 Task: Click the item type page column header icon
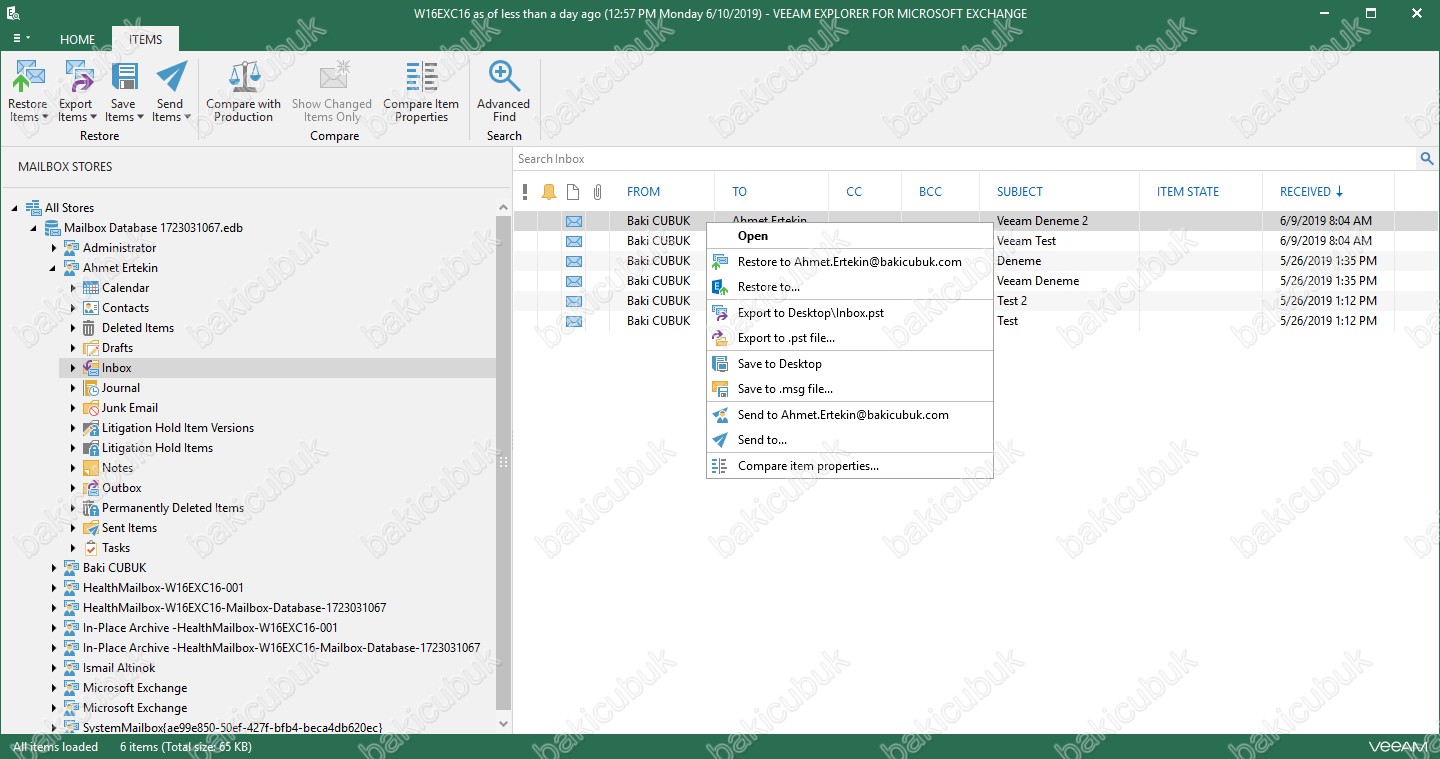click(x=573, y=192)
